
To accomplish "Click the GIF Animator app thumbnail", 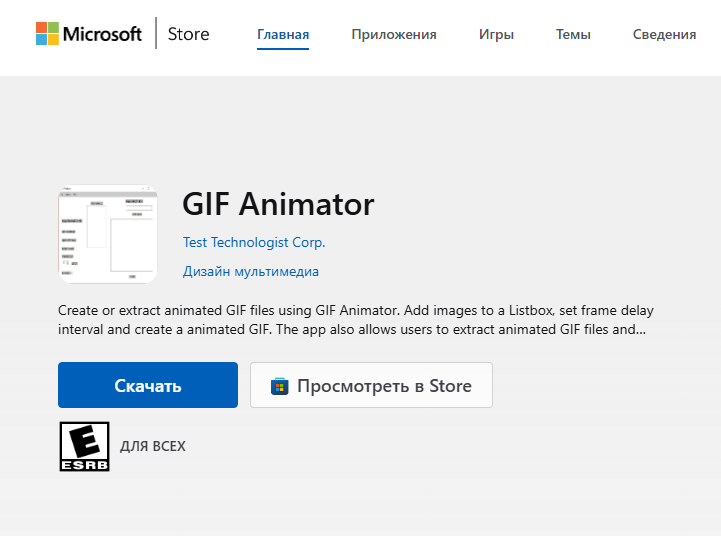I will click(108, 234).
